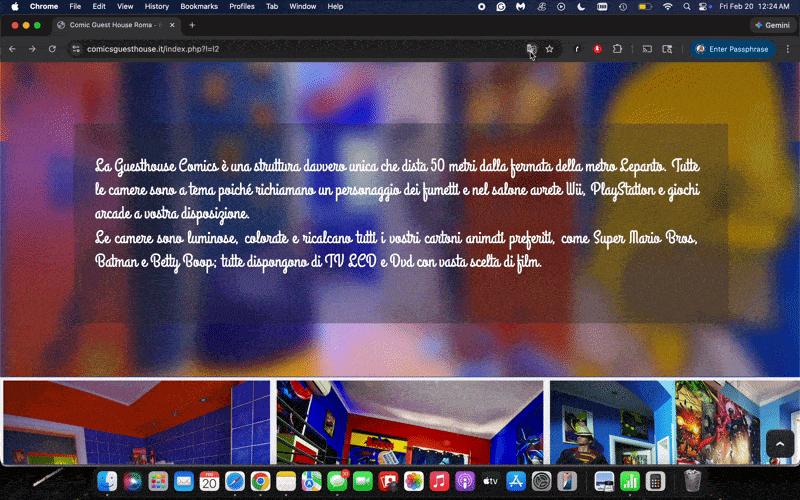Viewport: 800px width, 500px height.
Task: Open Apple TV from the Dock
Action: pyautogui.click(x=490, y=481)
